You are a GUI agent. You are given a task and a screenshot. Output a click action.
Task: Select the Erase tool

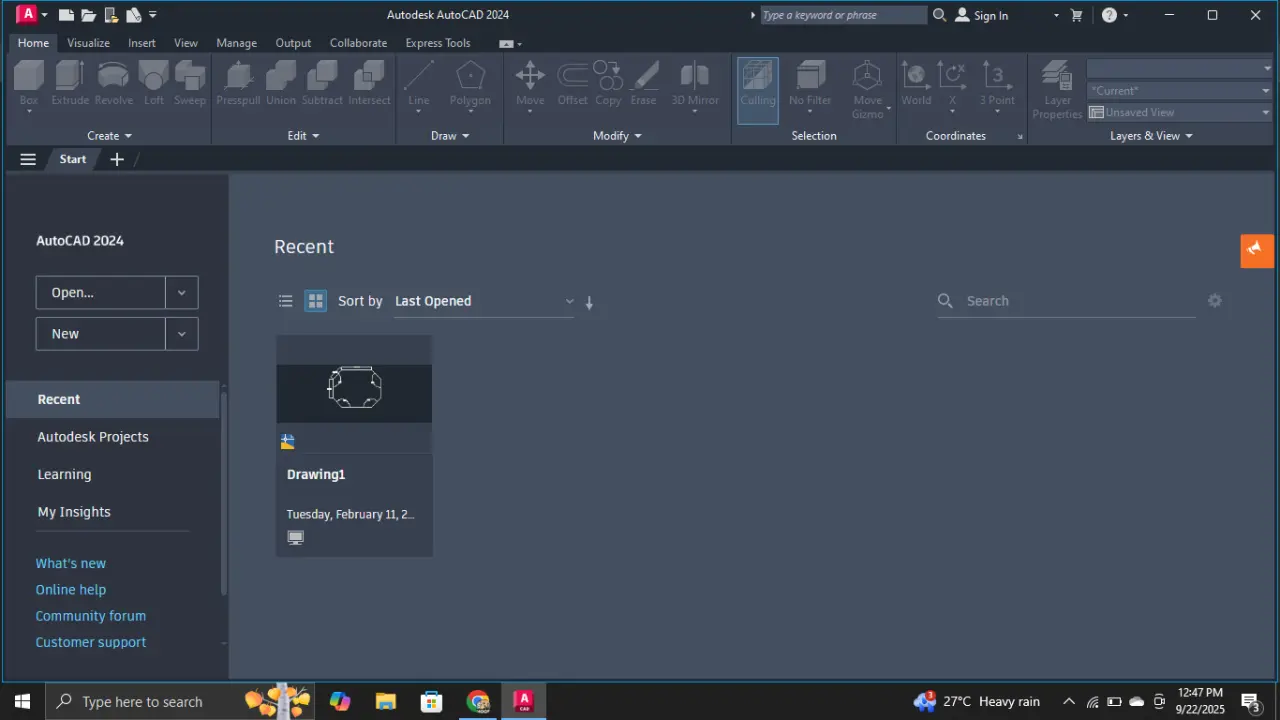click(x=643, y=83)
